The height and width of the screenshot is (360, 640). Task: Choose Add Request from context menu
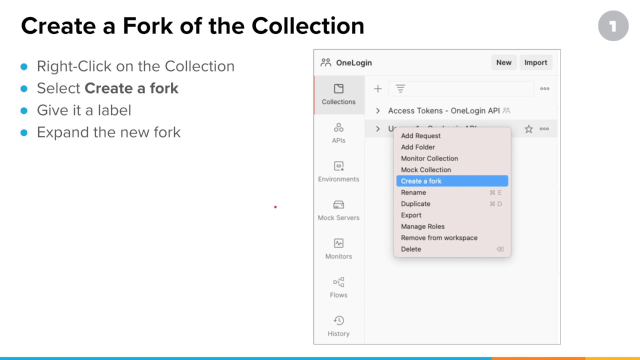tap(452, 136)
